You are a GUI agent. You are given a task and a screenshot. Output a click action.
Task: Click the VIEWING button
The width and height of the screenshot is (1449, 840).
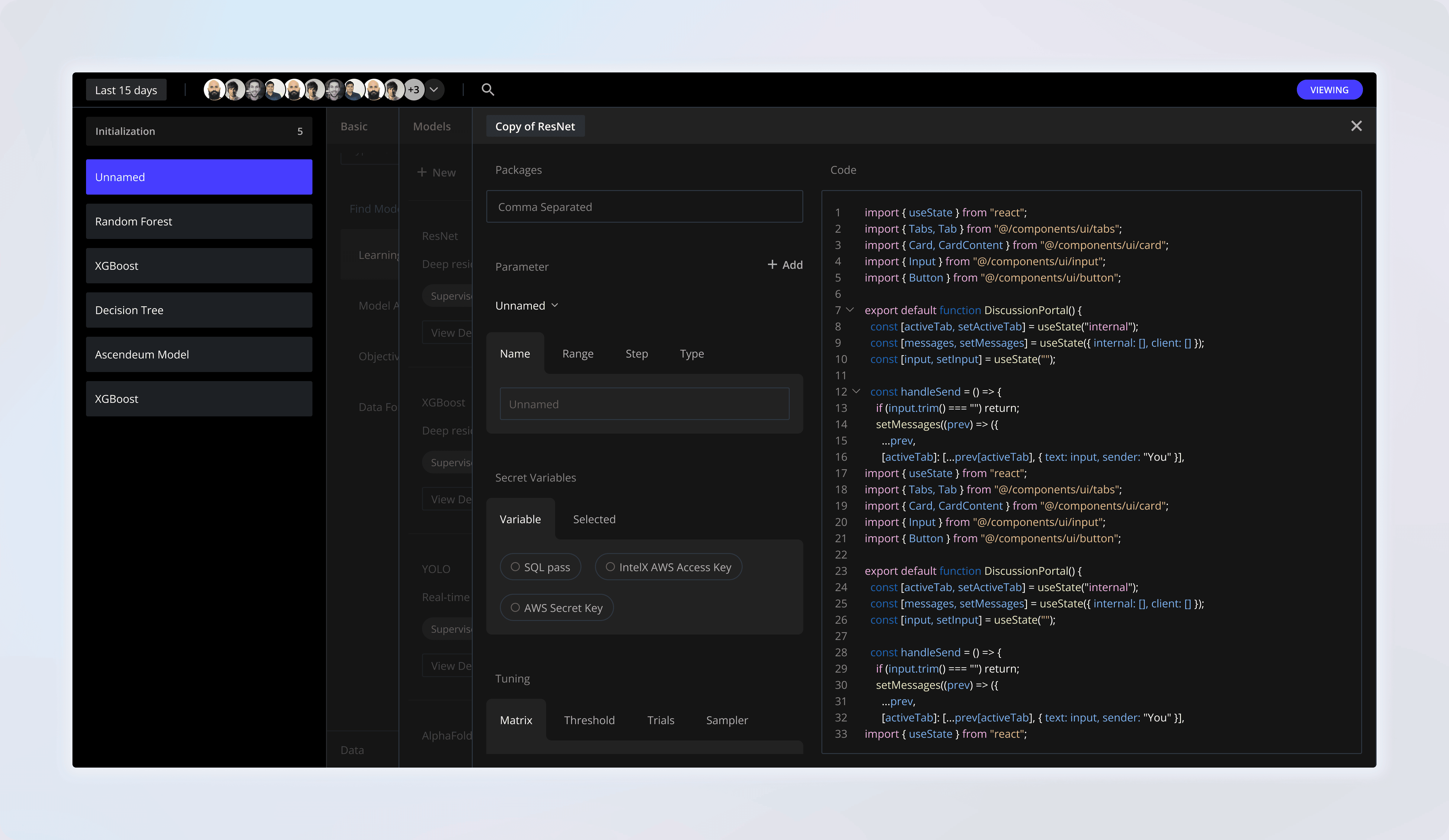[x=1328, y=90]
